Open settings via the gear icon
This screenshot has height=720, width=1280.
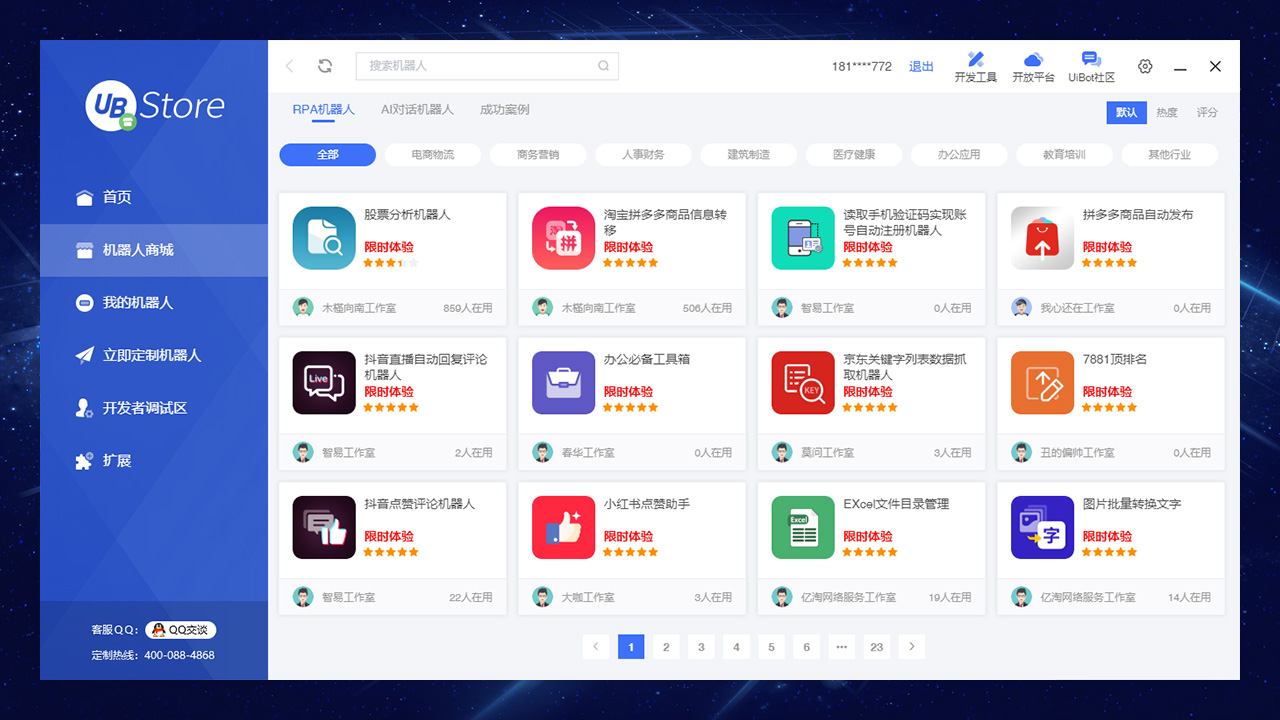click(1145, 66)
